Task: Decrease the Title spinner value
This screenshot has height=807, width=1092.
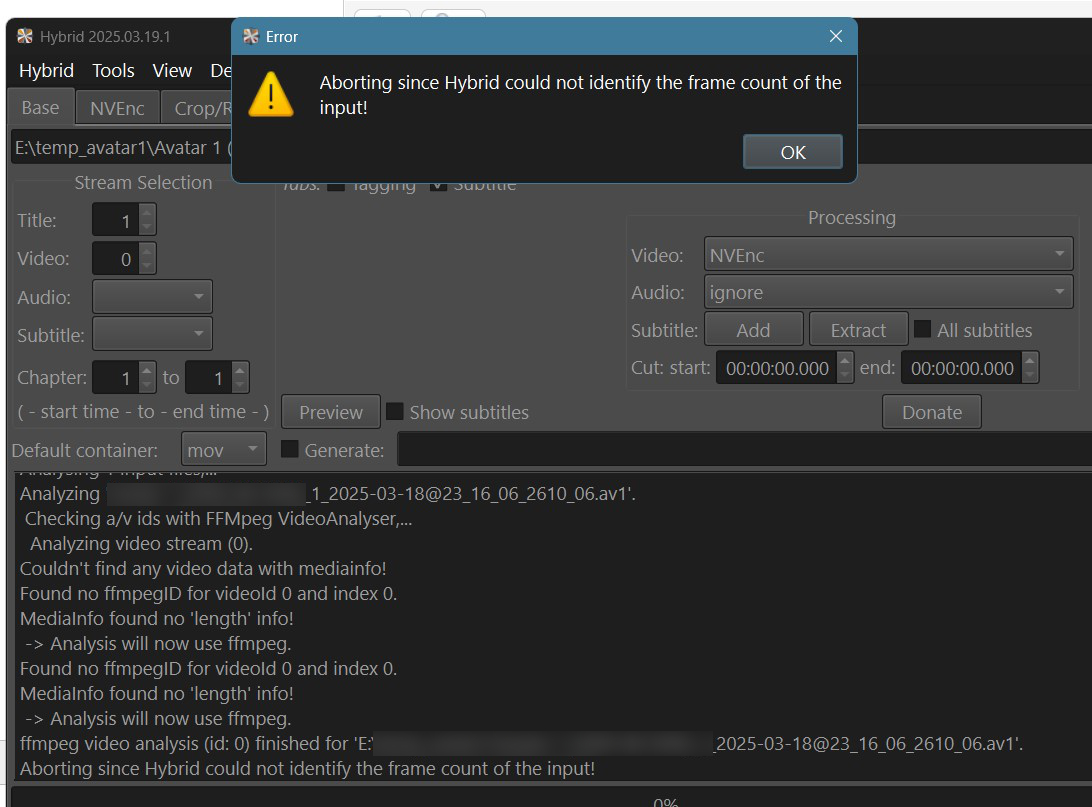Action: point(147,228)
